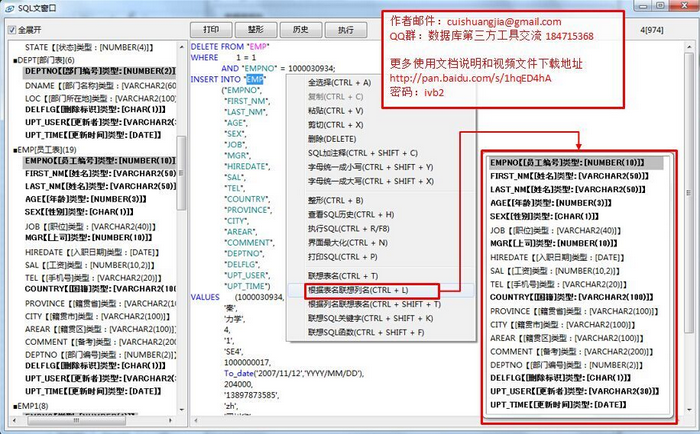
Task: Pick EMPNO in column suggestion popup
Action: (576, 163)
